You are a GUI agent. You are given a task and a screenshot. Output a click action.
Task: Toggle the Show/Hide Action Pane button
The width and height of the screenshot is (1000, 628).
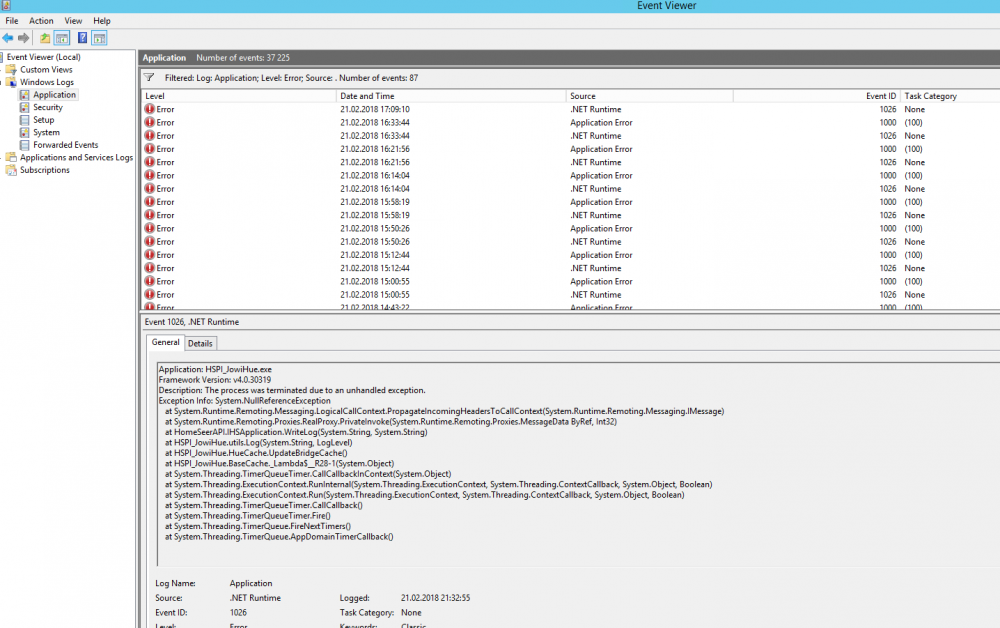[99, 38]
